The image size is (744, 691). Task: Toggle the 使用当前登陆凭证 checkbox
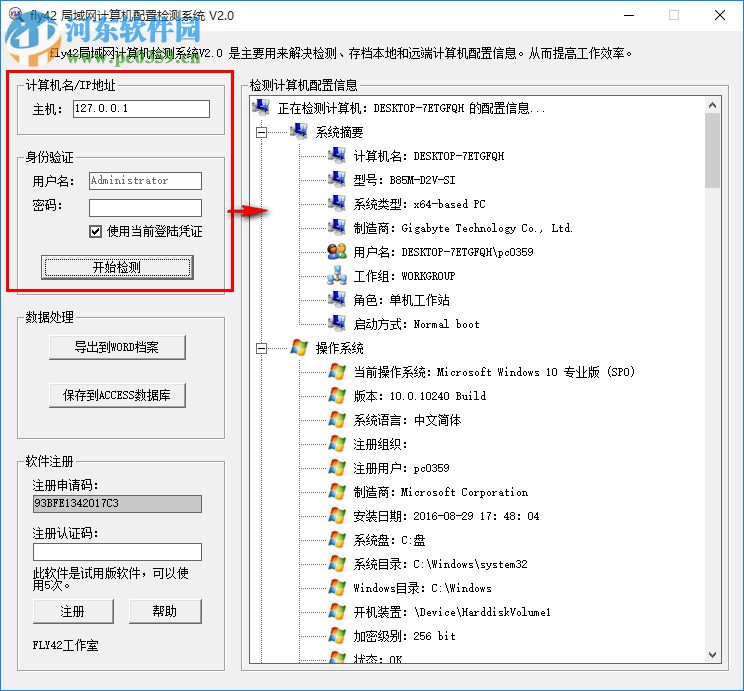pyautogui.click(x=95, y=232)
